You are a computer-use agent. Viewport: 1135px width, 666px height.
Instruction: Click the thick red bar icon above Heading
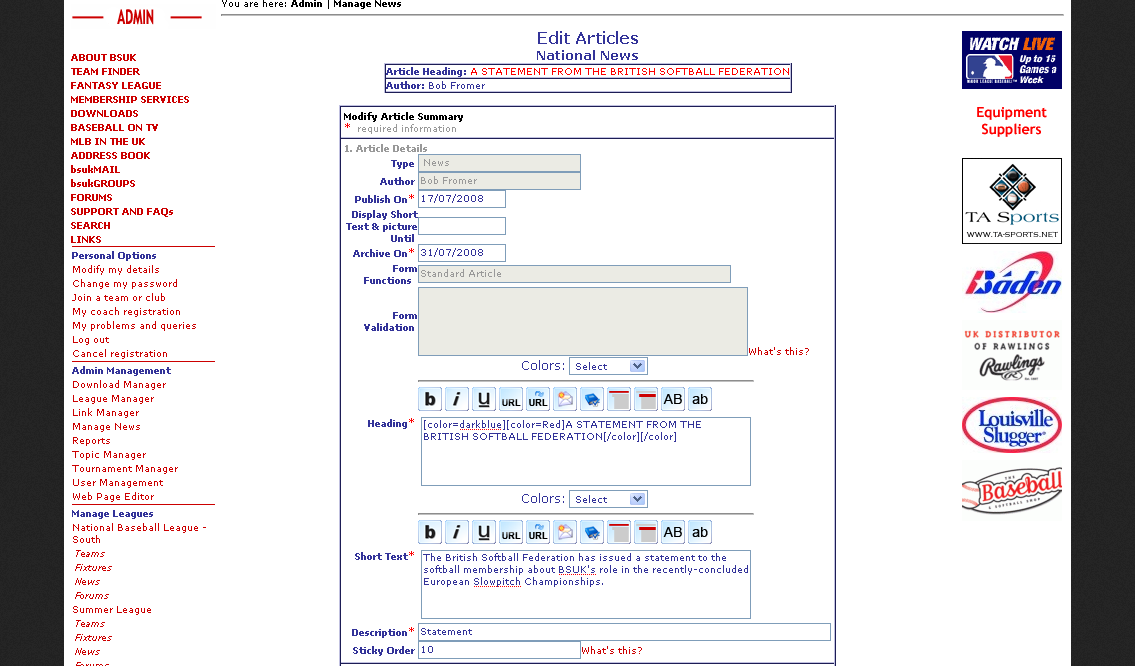point(646,399)
